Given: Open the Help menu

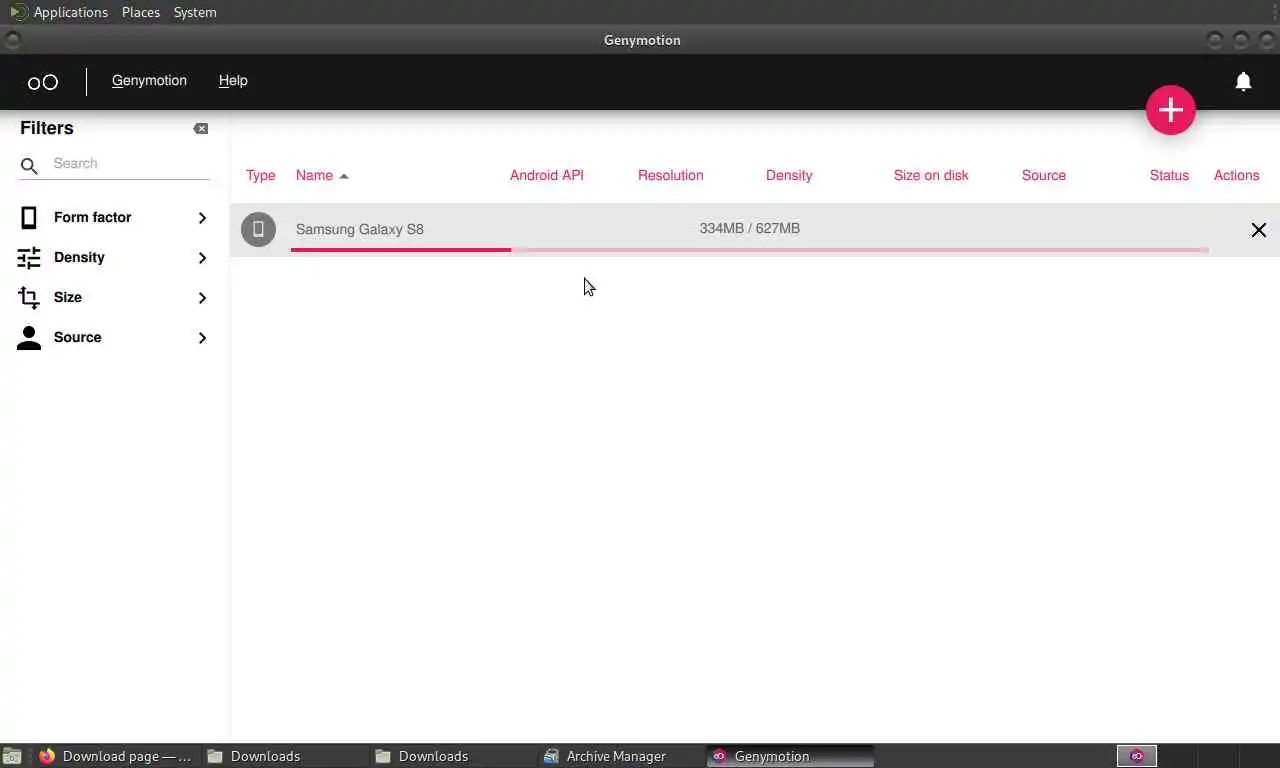Looking at the screenshot, I should pos(233,81).
